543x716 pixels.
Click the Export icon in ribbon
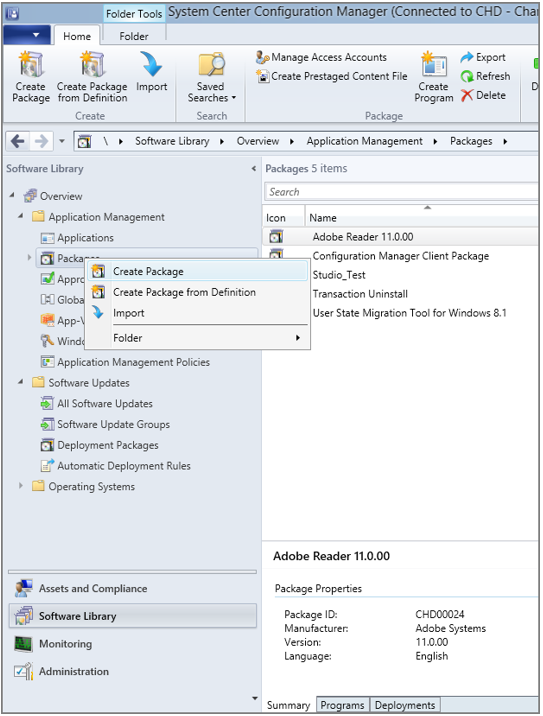483,58
